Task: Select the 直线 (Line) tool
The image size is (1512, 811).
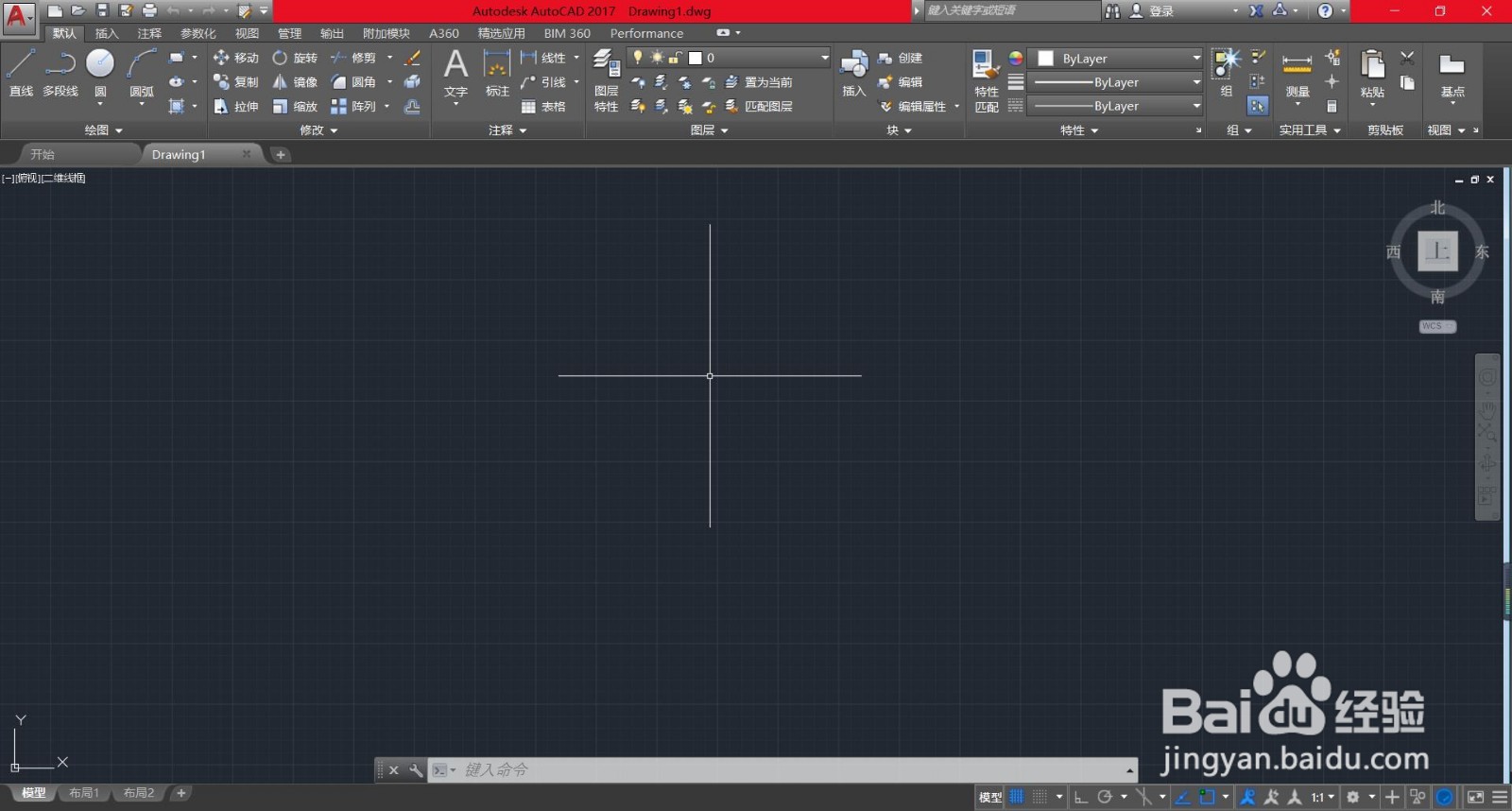Action: 21,73
